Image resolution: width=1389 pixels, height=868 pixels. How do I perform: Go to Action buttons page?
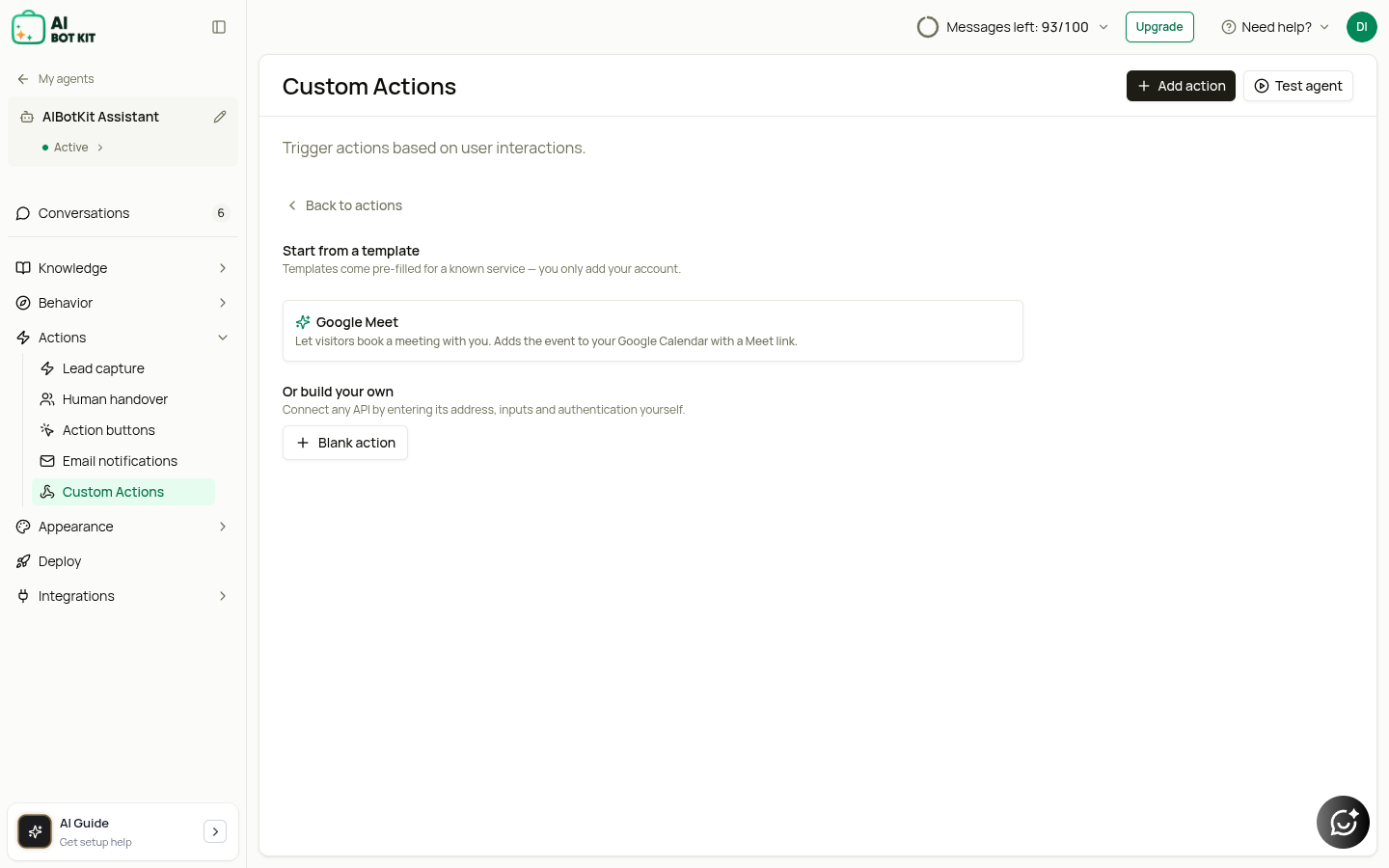123,430
